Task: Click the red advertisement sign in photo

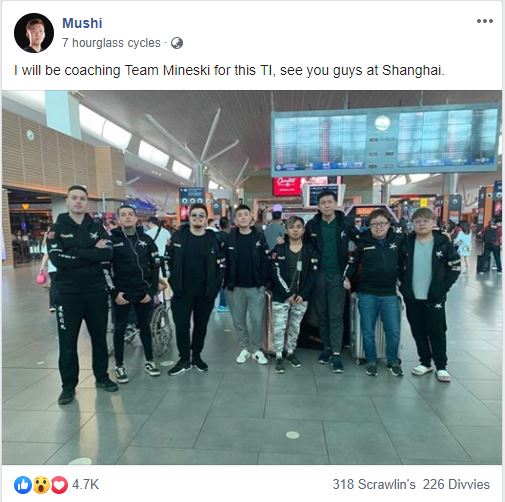Action: click(287, 187)
